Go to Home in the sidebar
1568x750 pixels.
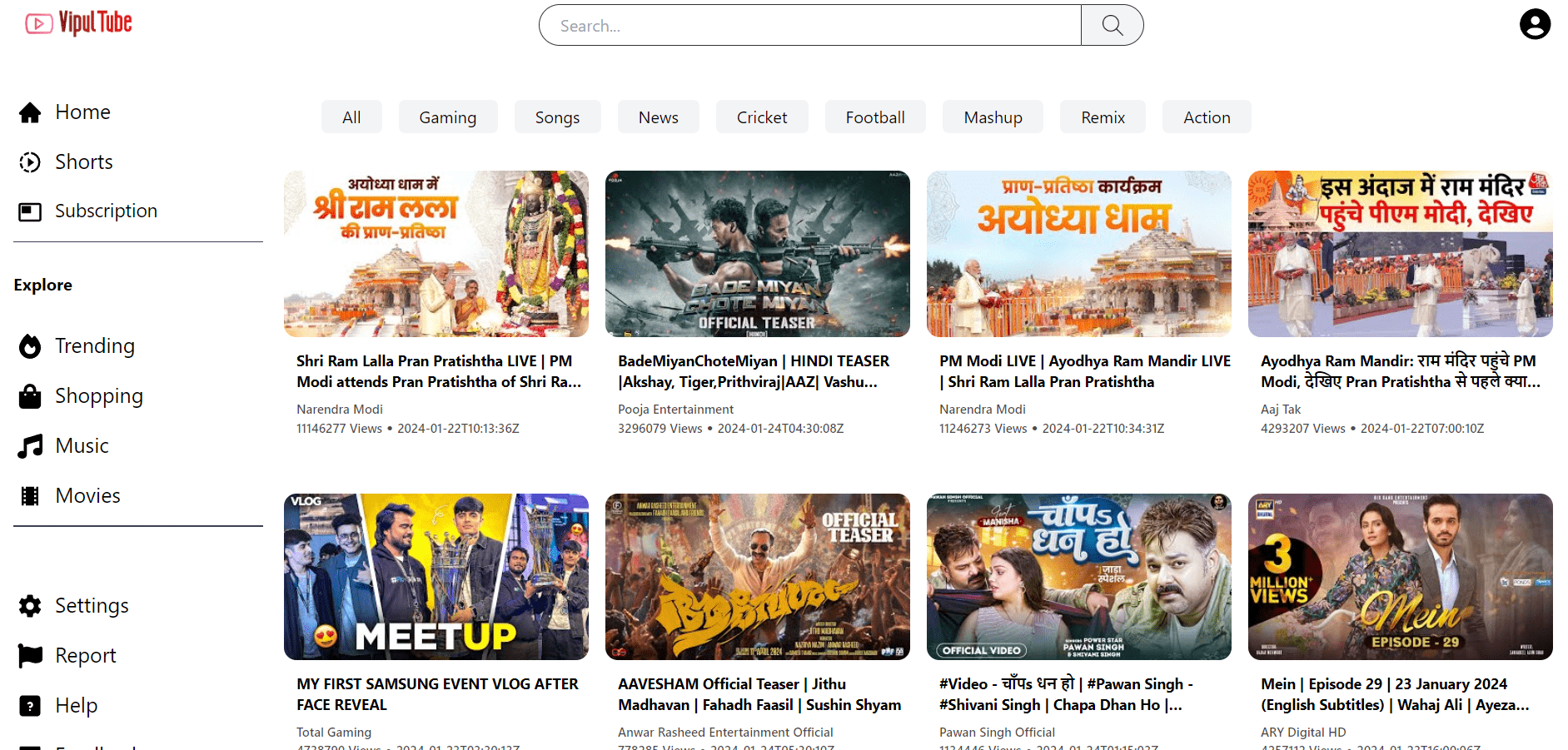click(x=82, y=112)
